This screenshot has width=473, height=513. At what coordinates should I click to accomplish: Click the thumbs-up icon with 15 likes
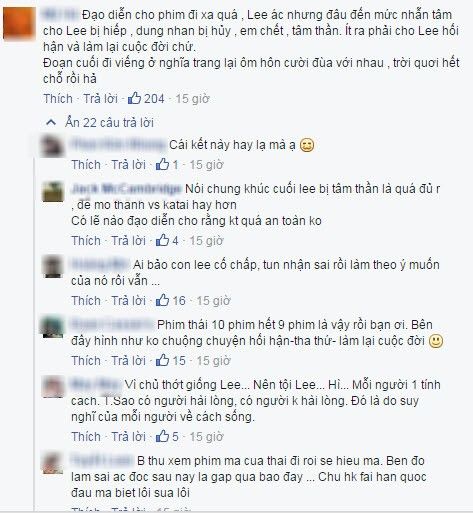tap(162, 360)
